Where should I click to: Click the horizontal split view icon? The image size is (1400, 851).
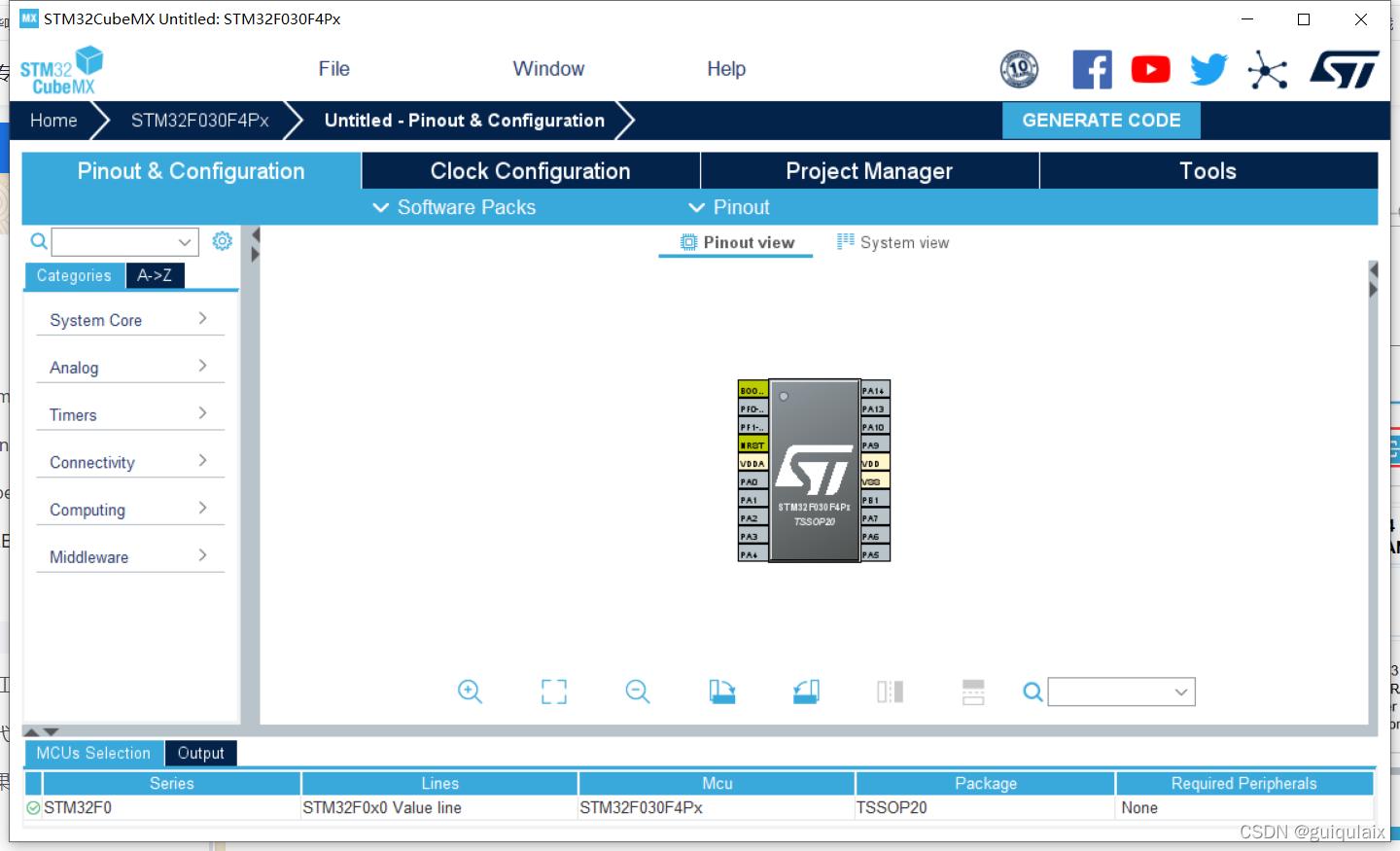[x=973, y=691]
